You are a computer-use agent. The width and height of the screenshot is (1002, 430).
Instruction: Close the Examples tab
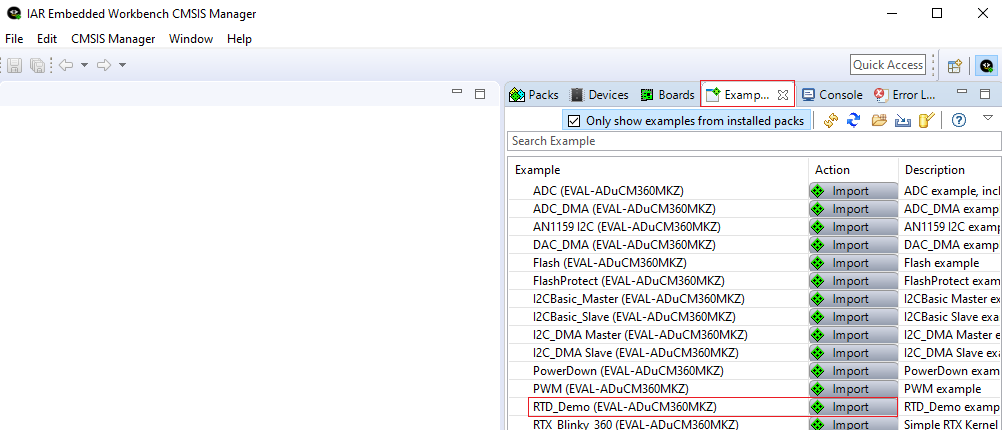(x=782, y=95)
